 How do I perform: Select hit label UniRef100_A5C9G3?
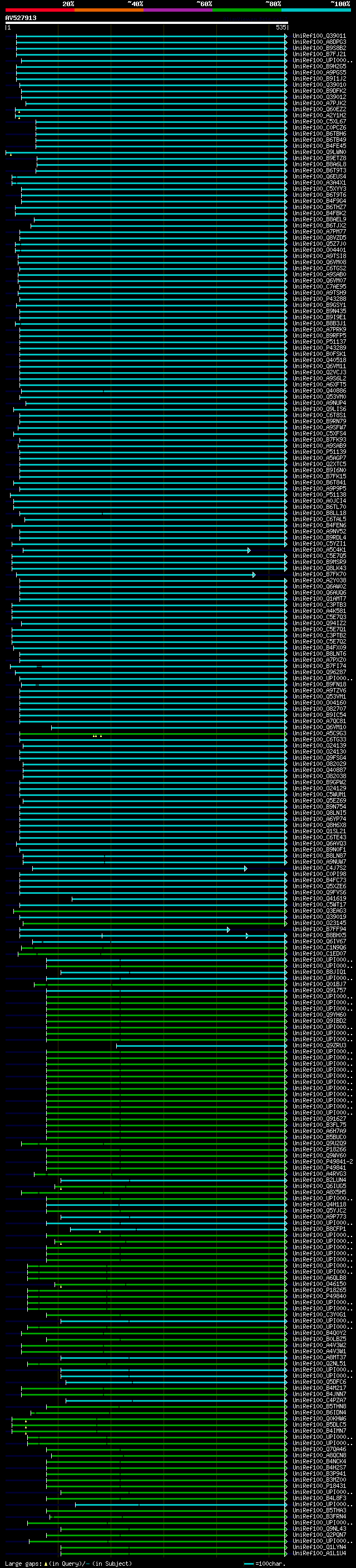pos(319,734)
